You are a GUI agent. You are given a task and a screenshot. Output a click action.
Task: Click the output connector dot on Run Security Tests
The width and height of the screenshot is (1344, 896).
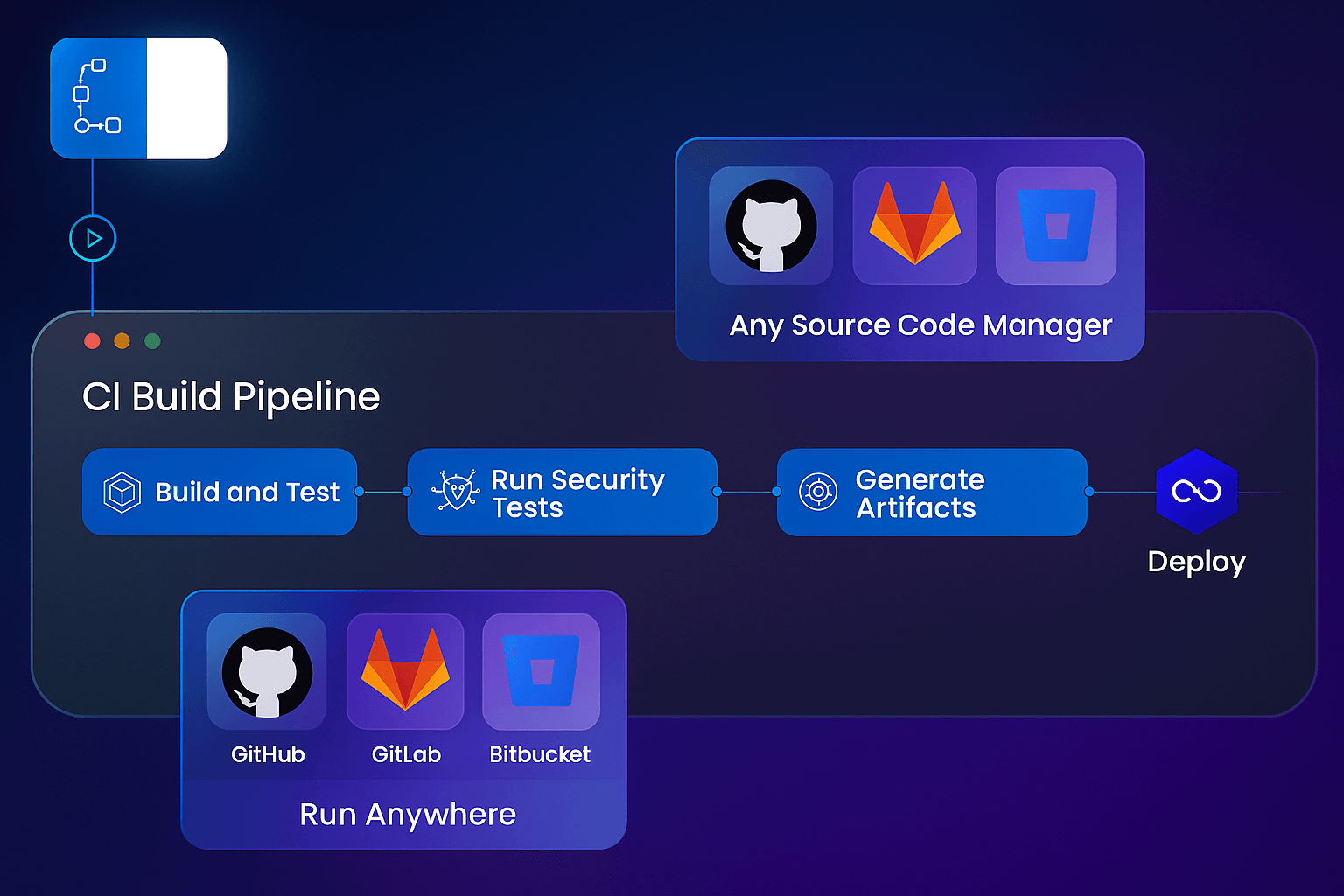pos(717,492)
